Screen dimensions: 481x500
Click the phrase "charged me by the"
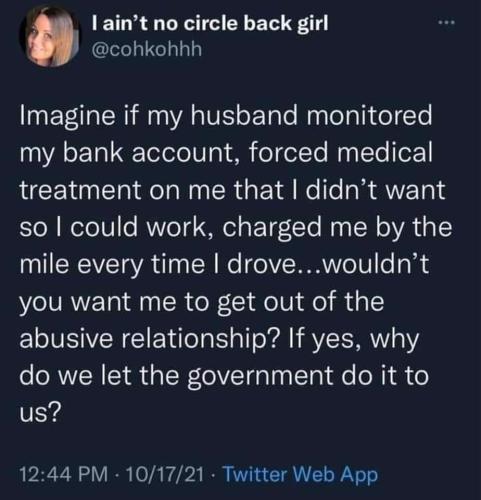[337, 229]
